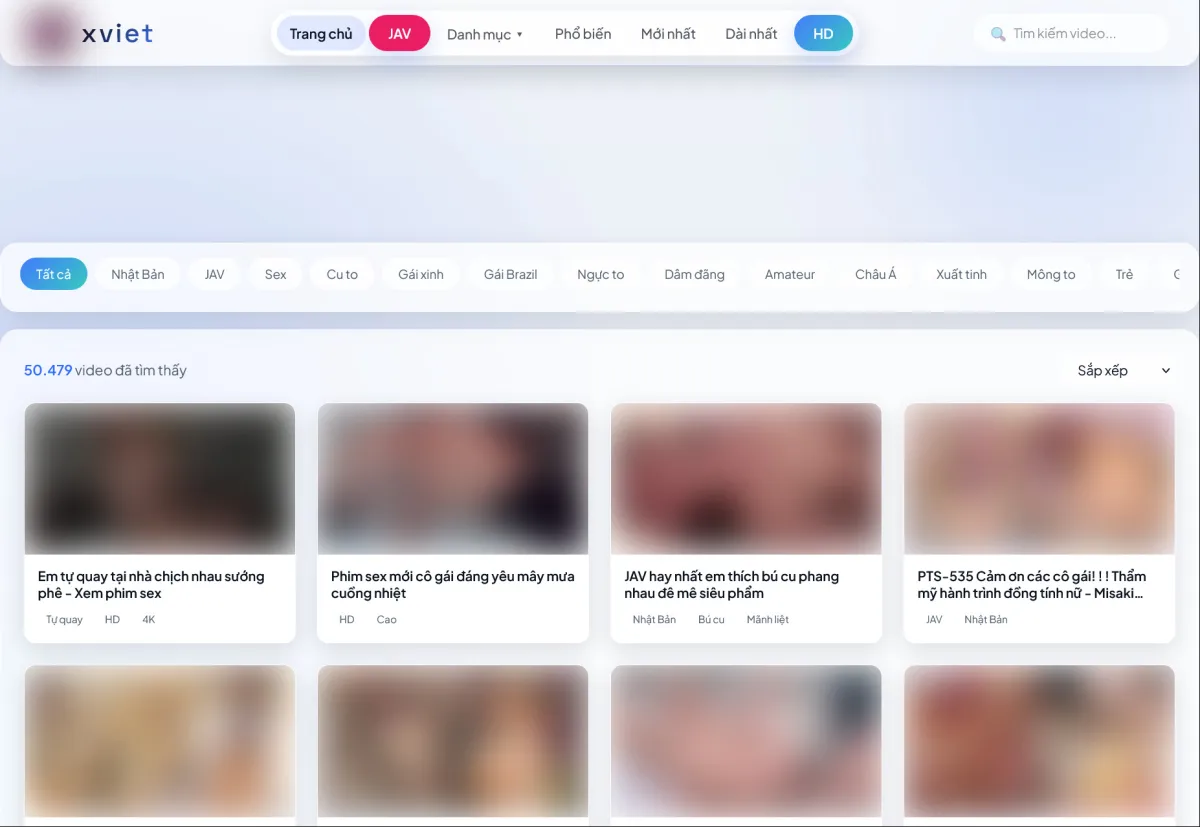
Task: Toggle the Nhật Bản category filter chip
Action: 138,274
